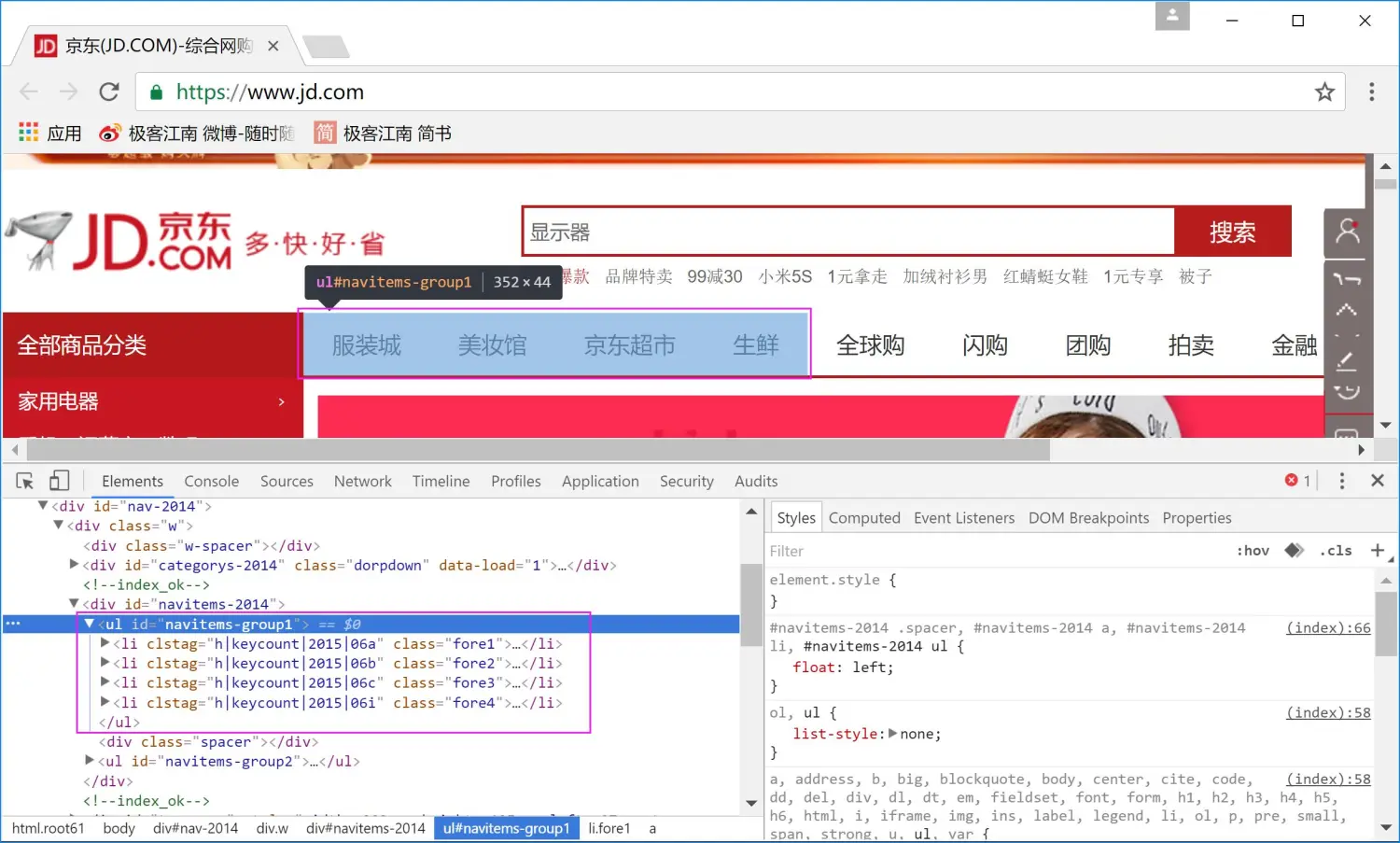Click the (index):66 source link in Styles
The image size is (1400, 843).
(1328, 627)
